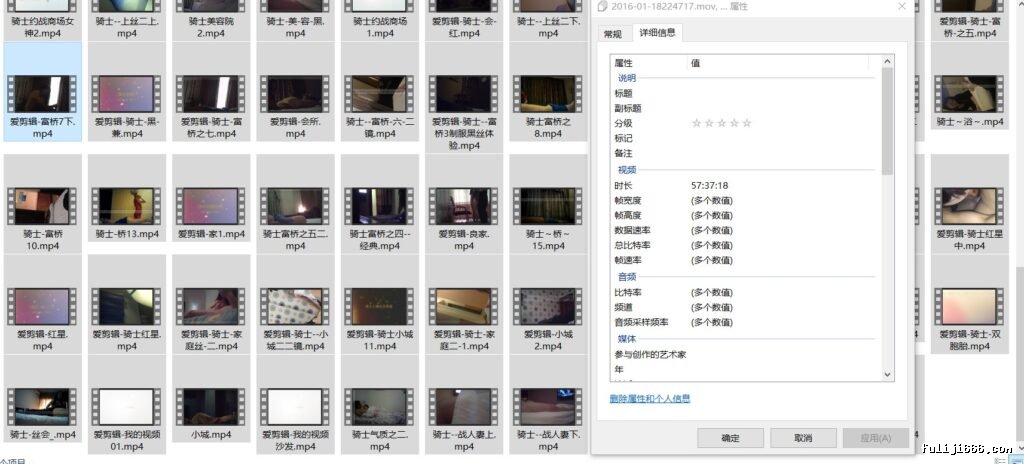Click the 爱剪辑-骑士--小城二二镜.mp4 file name

(295, 340)
